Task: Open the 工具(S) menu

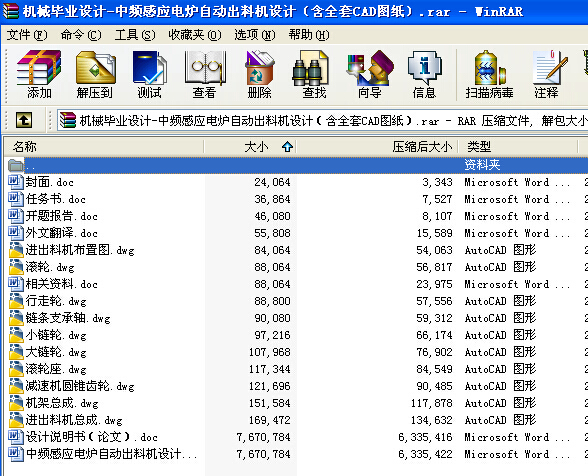Action: (135, 35)
